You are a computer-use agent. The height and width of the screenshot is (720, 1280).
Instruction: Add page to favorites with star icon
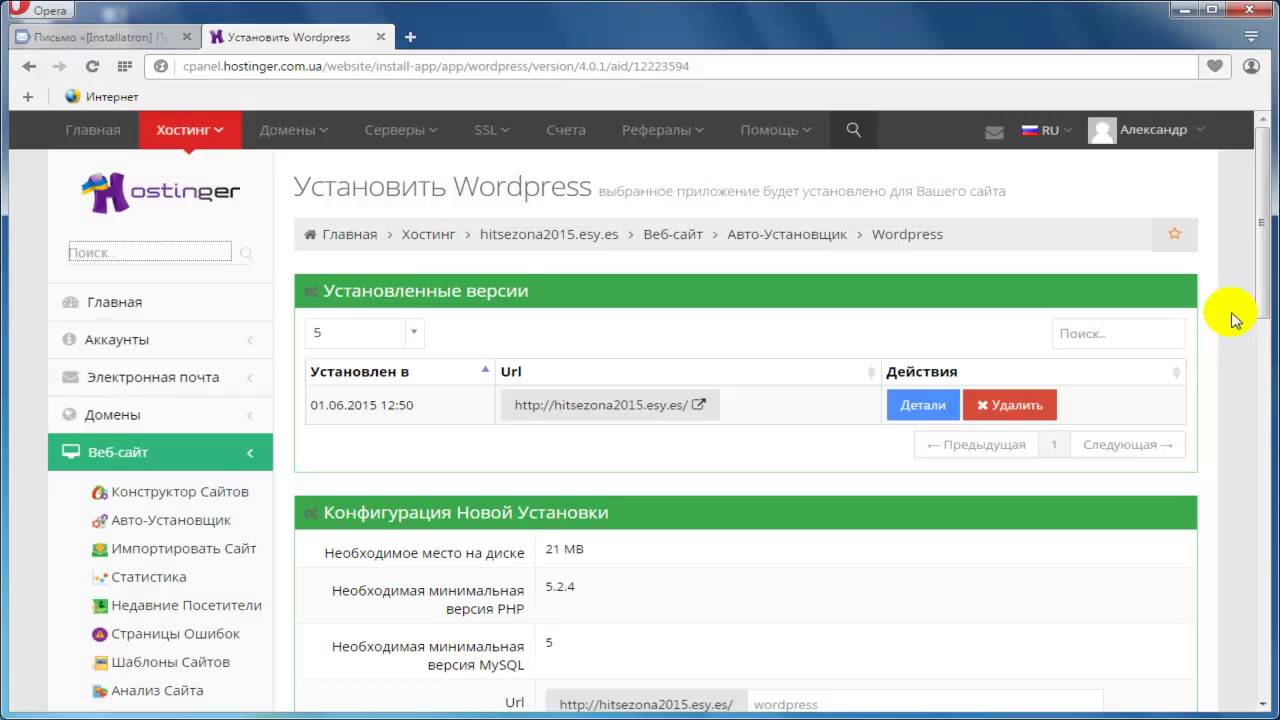coord(1175,234)
